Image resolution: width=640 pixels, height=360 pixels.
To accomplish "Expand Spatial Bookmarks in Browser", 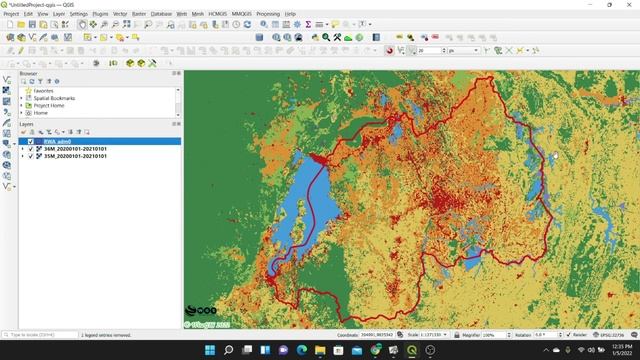I will [22, 98].
